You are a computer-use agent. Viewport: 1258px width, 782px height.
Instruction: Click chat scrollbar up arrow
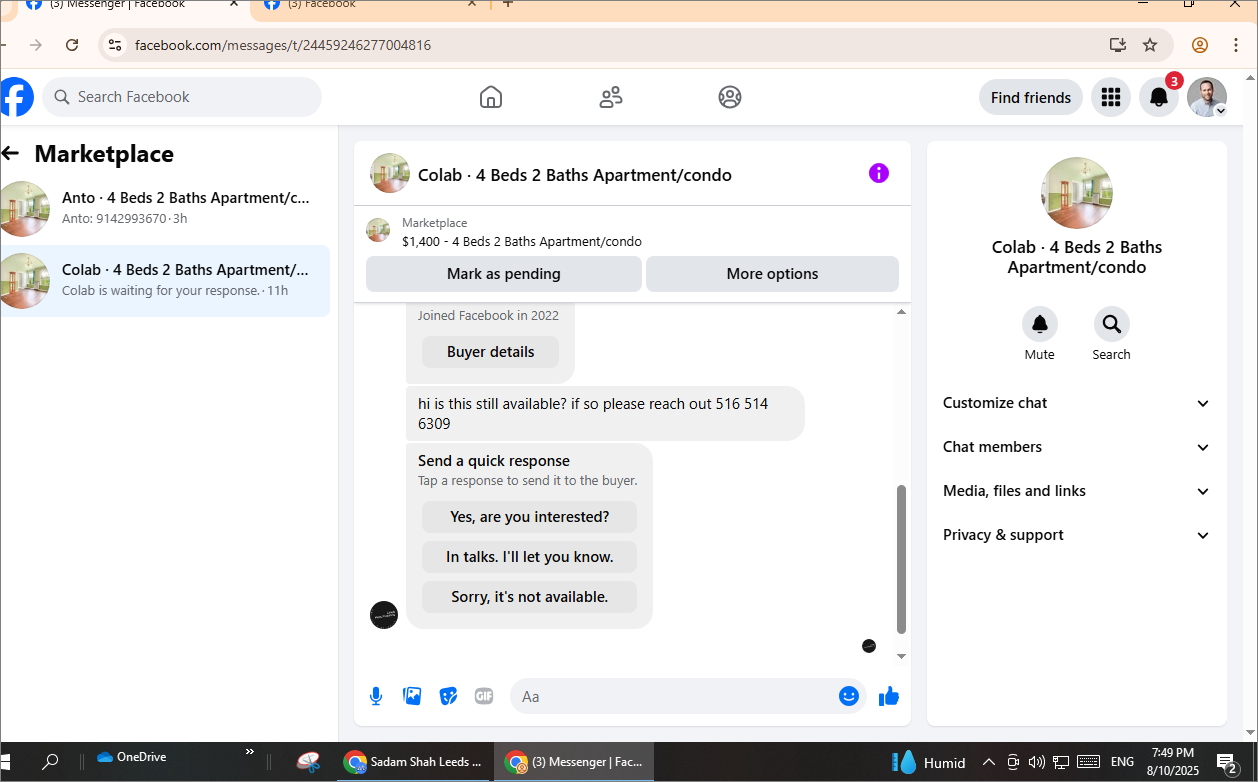click(x=901, y=312)
